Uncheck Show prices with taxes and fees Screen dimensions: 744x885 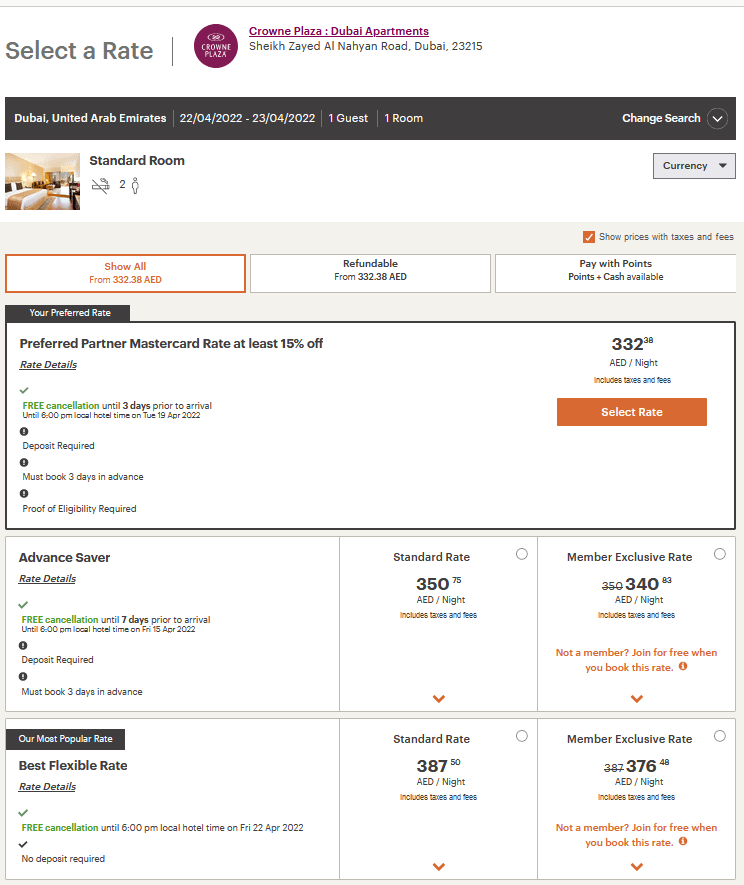pyautogui.click(x=589, y=237)
